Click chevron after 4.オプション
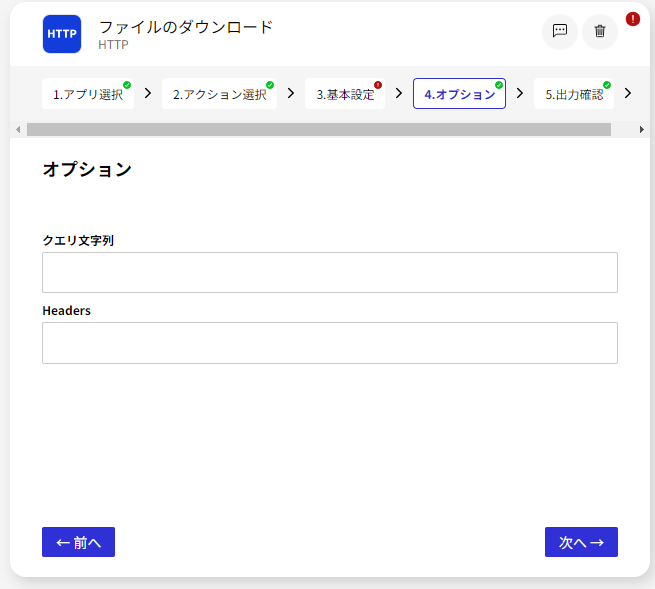This screenshot has height=589, width=655. 520,93
